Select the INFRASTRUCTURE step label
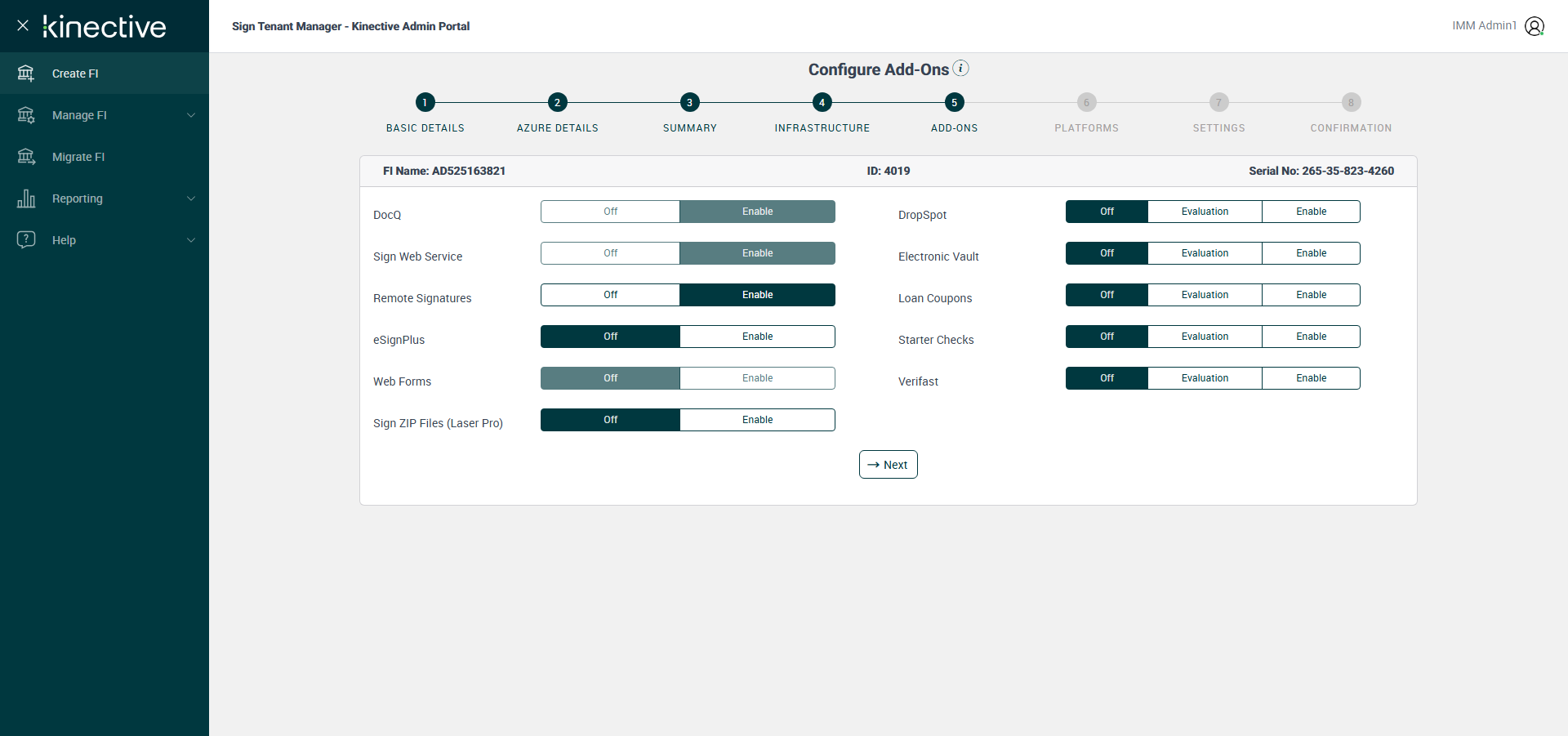1568x736 pixels. [x=822, y=128]
